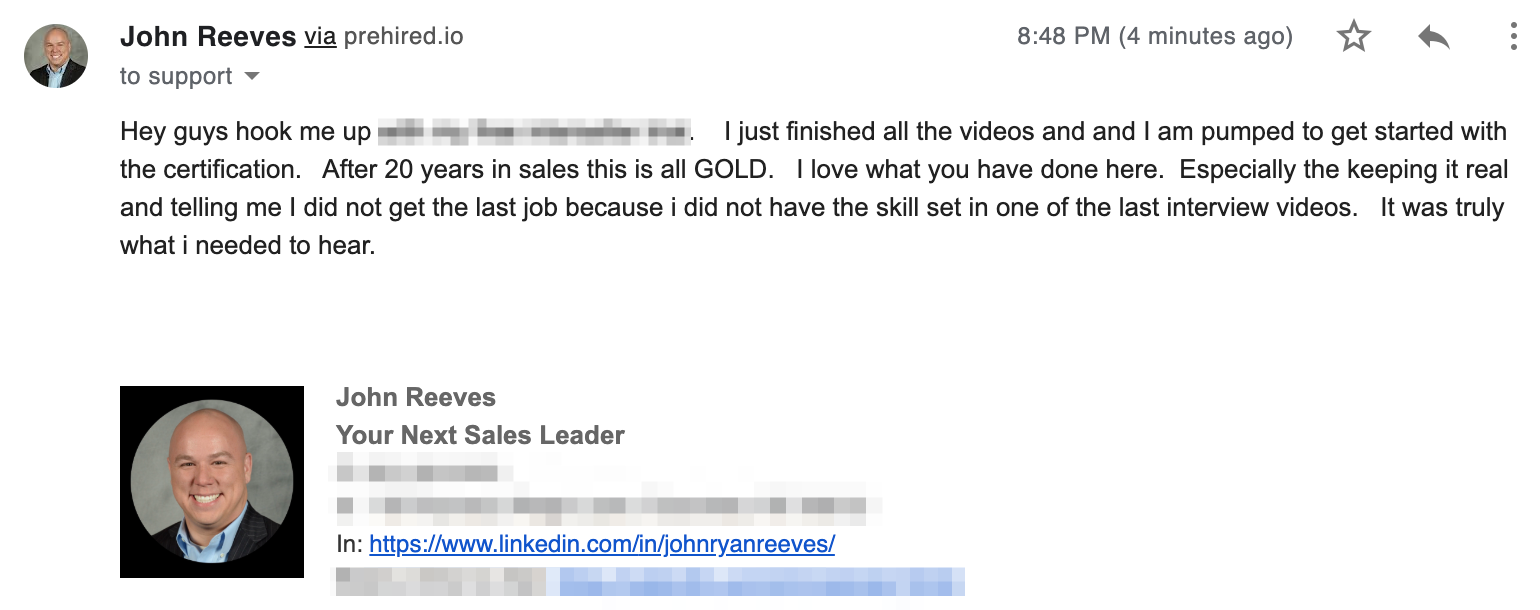Click the blurred blue link below LinkedIn URL
Screen dimensions: 1540x610
[760, 581]
